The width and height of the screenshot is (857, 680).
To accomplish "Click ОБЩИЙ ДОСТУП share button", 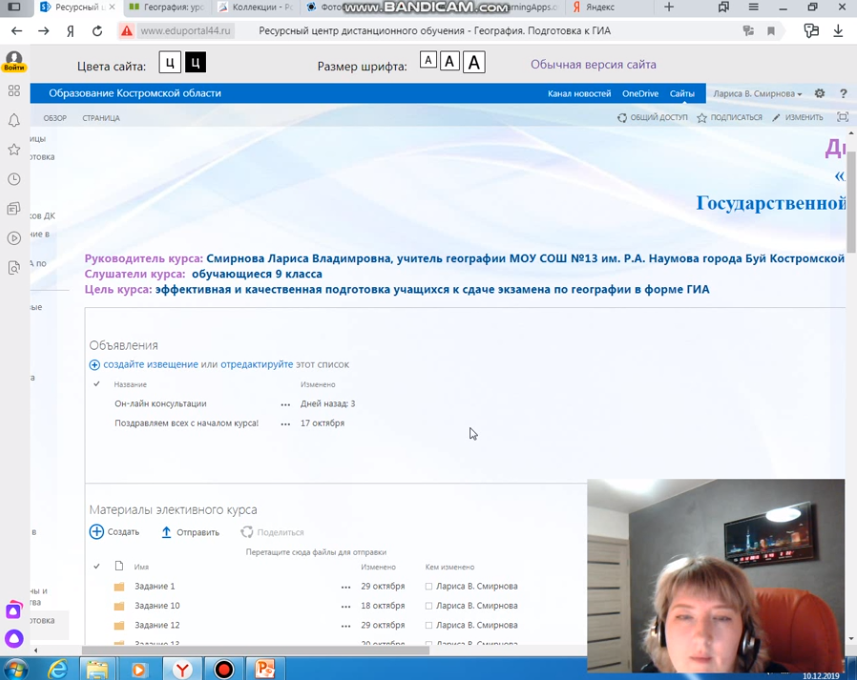I will (x=653, y=118).
